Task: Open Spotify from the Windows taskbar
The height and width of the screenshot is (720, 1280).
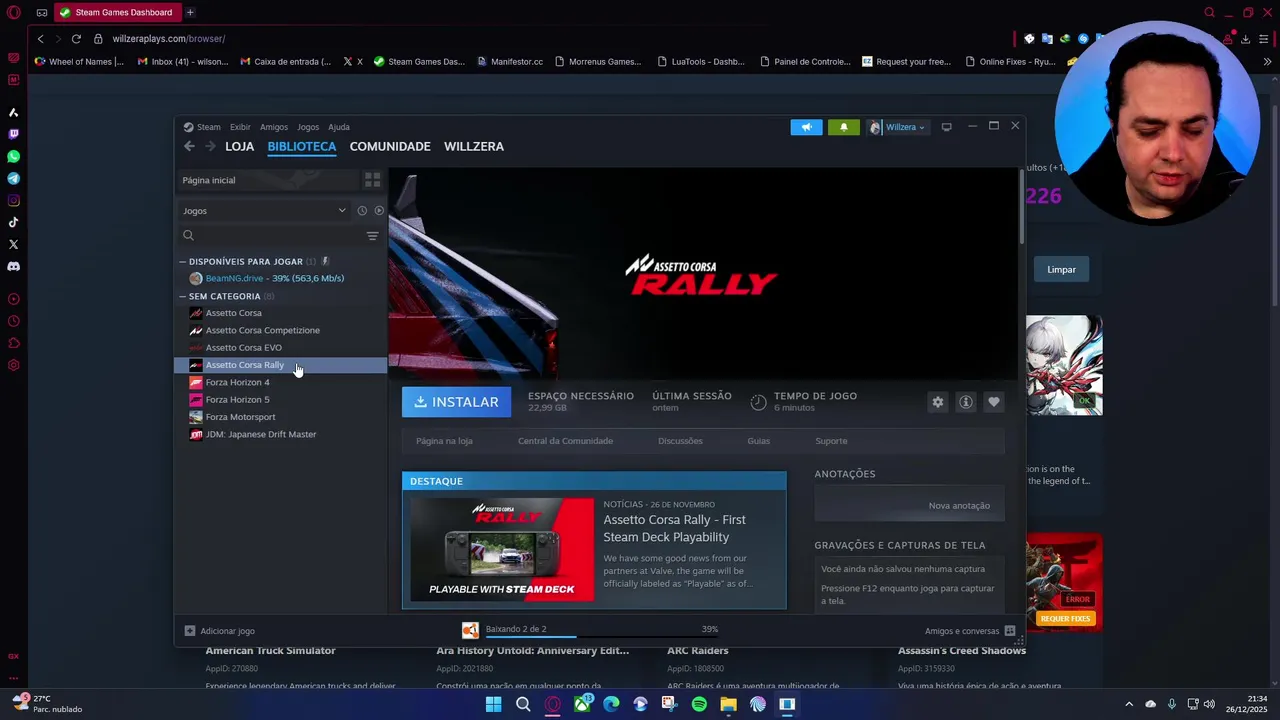Action: [x=699, y=704]
